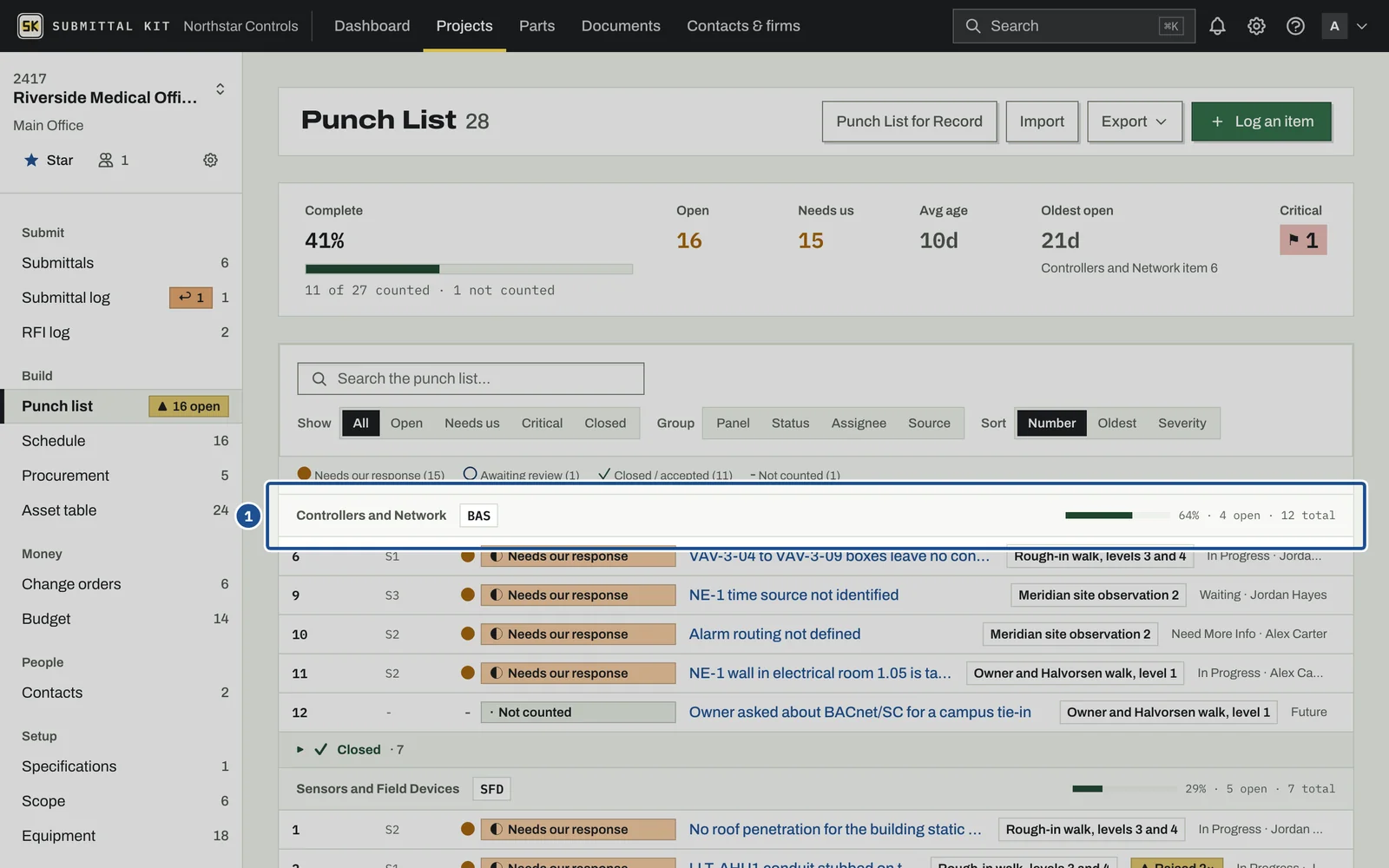
Task: Open Contacts & firms tab
Action: 743,26
